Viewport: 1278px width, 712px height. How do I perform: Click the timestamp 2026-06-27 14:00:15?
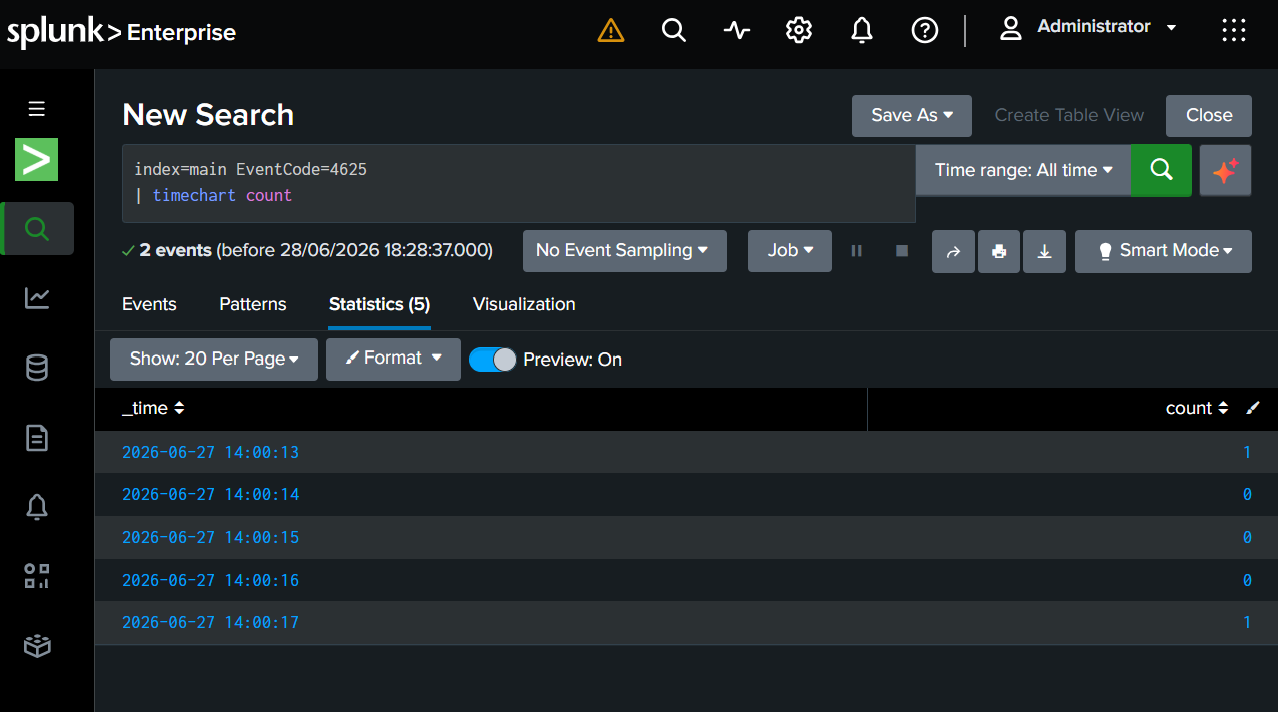(210, 537)
